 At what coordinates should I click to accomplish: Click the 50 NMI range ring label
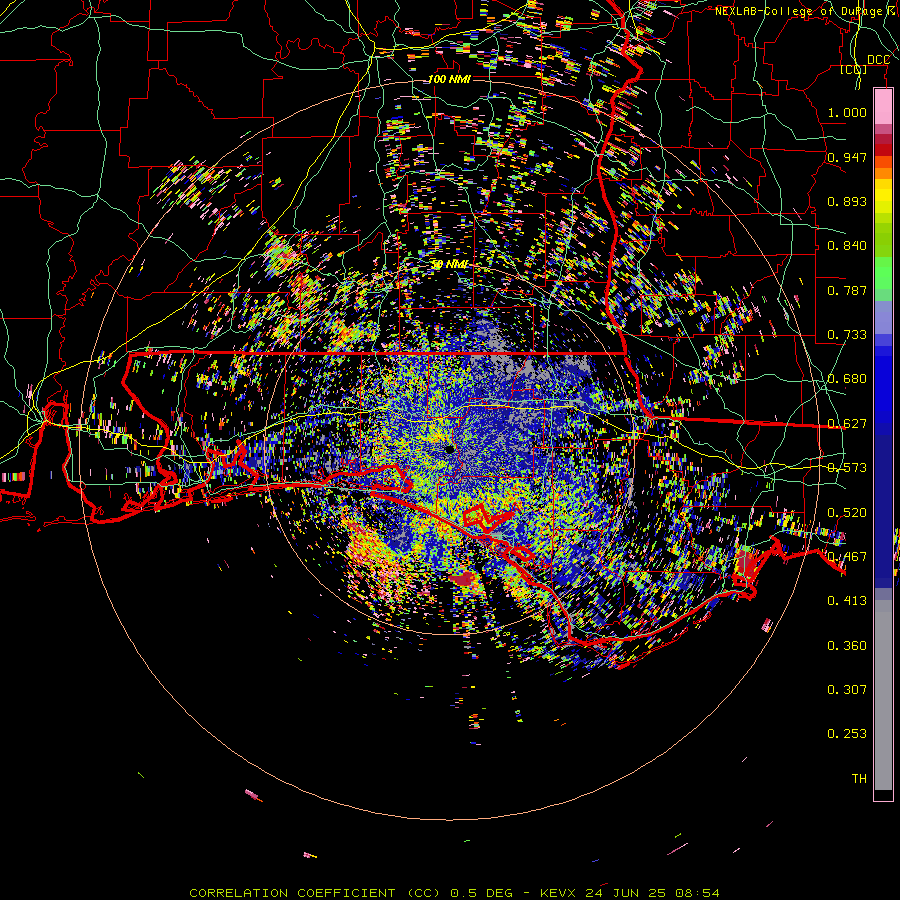click(x=449, y=265)
